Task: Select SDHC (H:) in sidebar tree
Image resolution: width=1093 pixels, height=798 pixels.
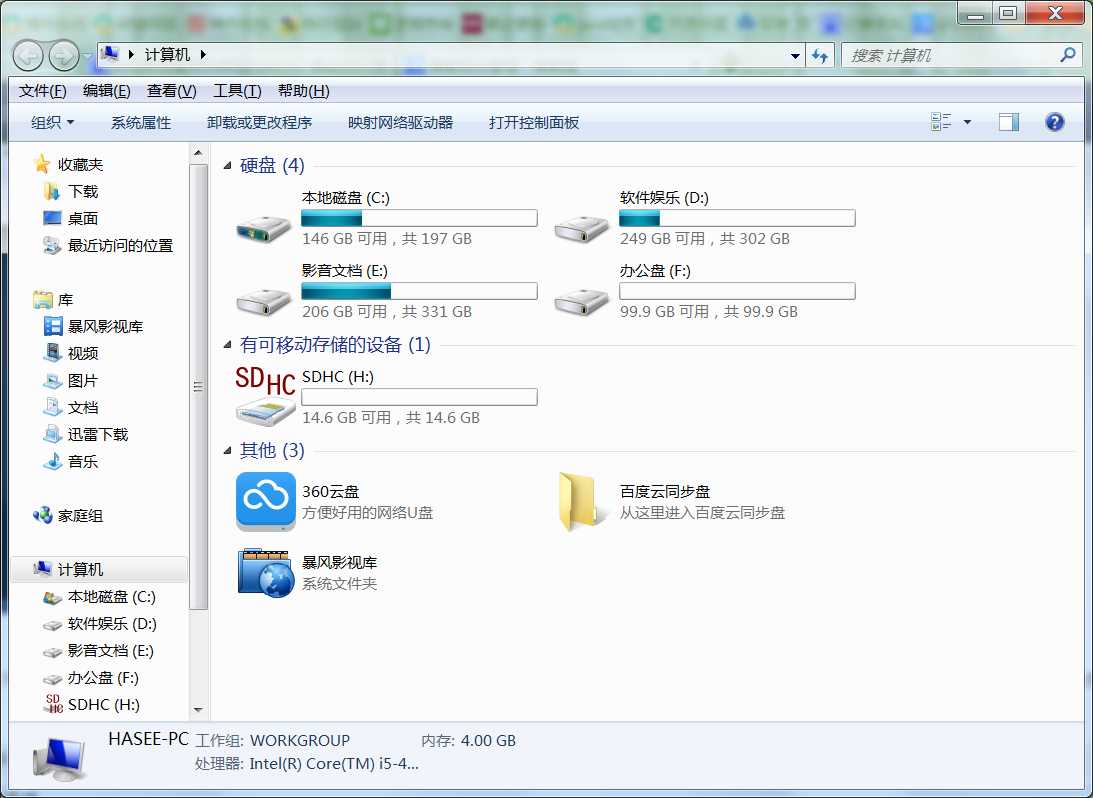Action: coord(104,705)
